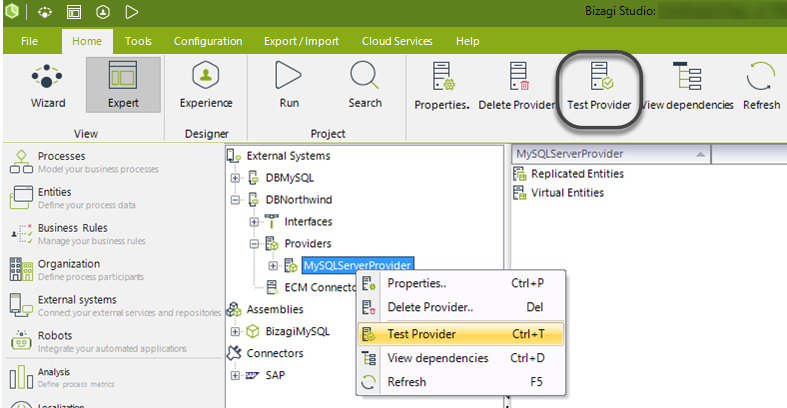Expand the Interfaces tree node
This screenshot has height=408, width=787.
[254, 222]
